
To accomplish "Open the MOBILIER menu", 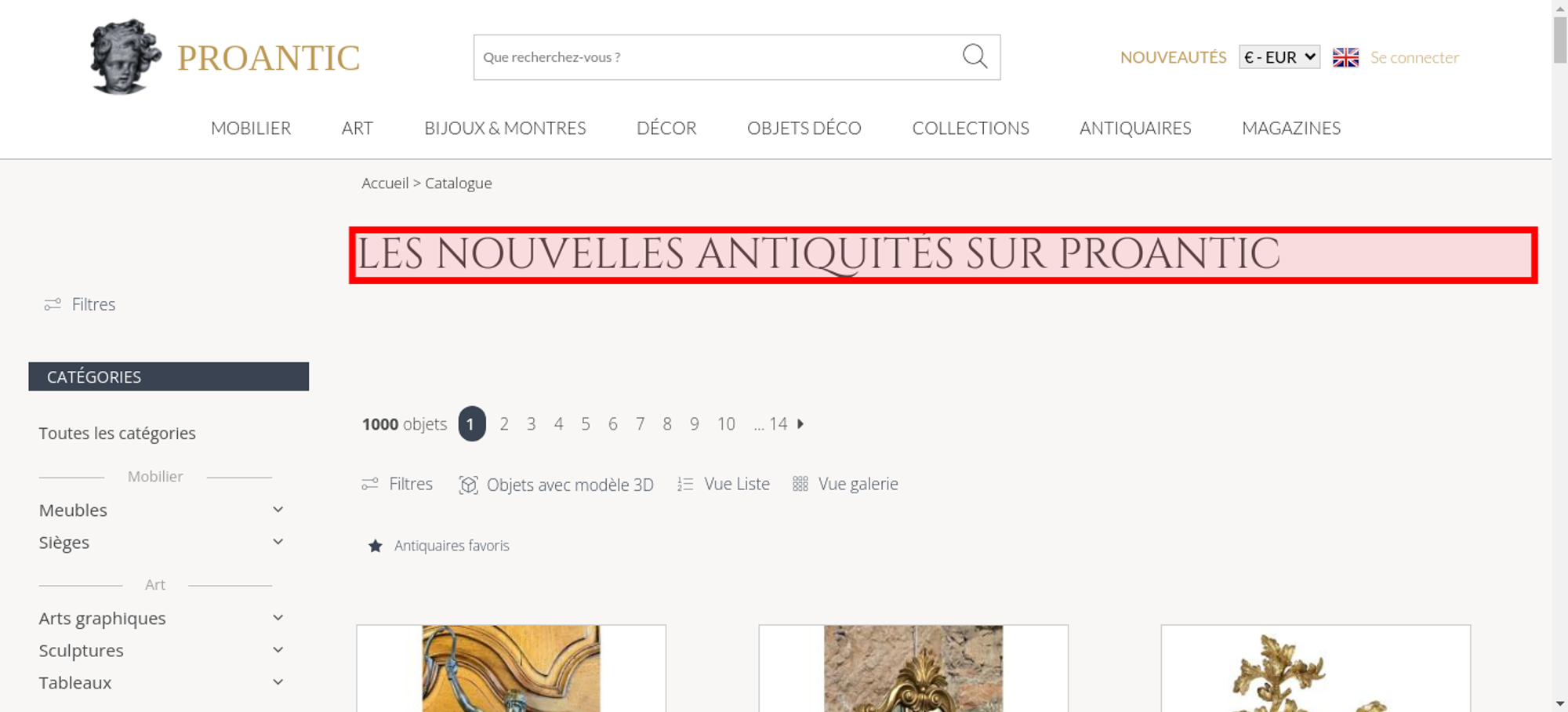I will click(x=251, y=128).
